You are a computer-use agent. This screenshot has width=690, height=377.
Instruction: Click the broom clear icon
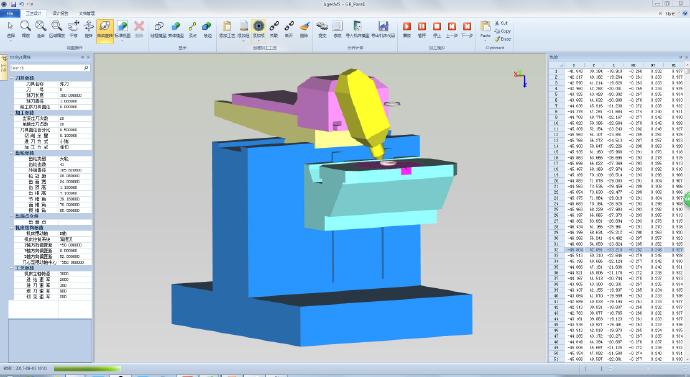click(304, 29)
